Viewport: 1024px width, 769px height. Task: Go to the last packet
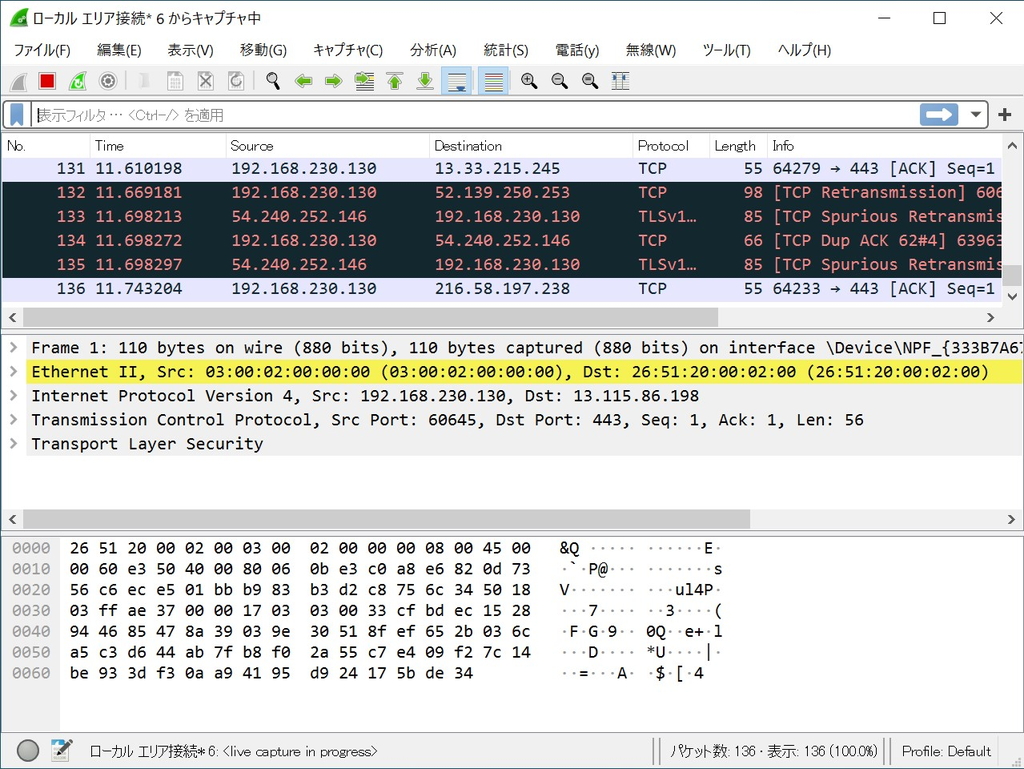pyautogui.click(x=424, y=81)
